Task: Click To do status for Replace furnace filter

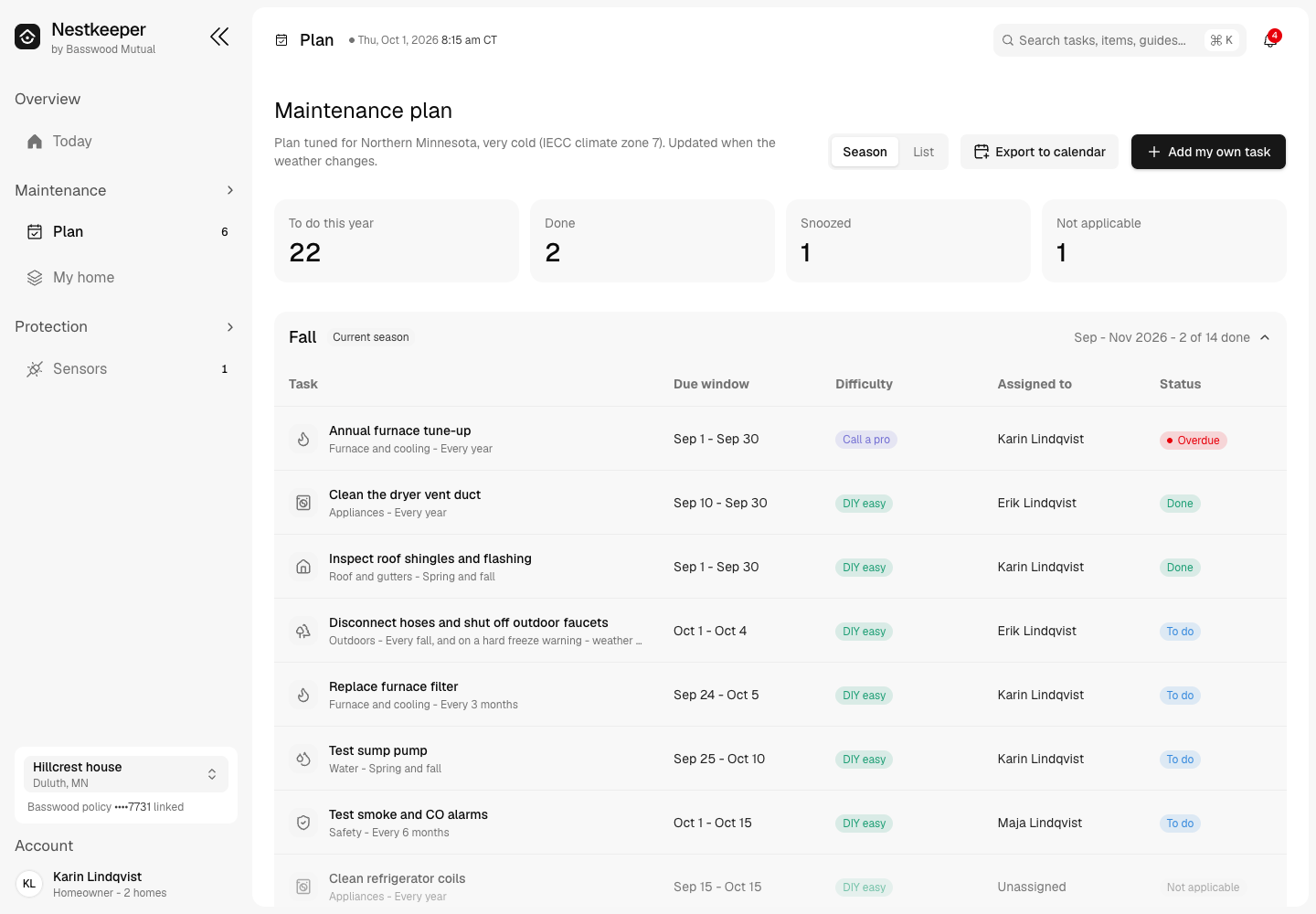Action: pyautogui.click(x=1180, y=696)
